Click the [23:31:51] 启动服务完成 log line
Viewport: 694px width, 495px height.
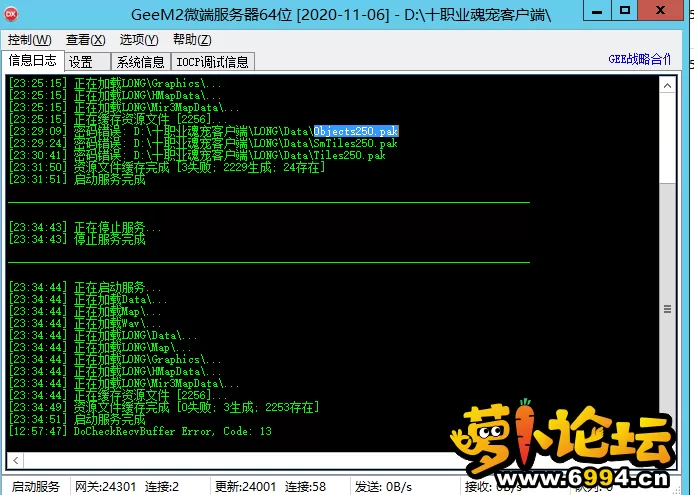[77, 179]
